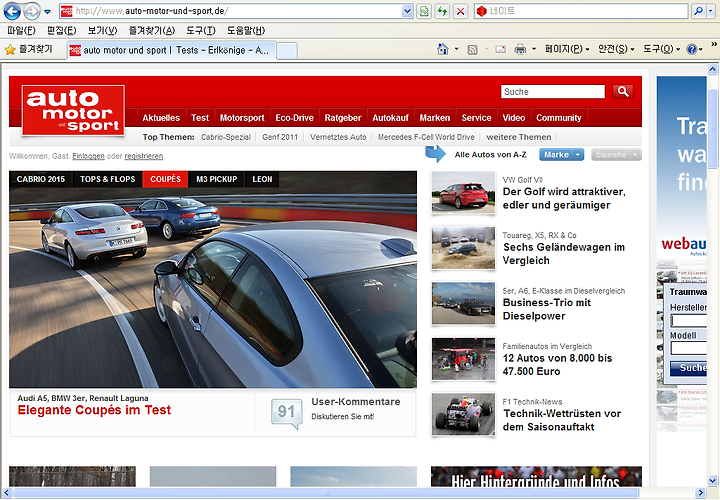Viewport: 720px width, 500px height.
Task: Expand the Print options dropdown arrow
Action: click(x=534, y=49)
